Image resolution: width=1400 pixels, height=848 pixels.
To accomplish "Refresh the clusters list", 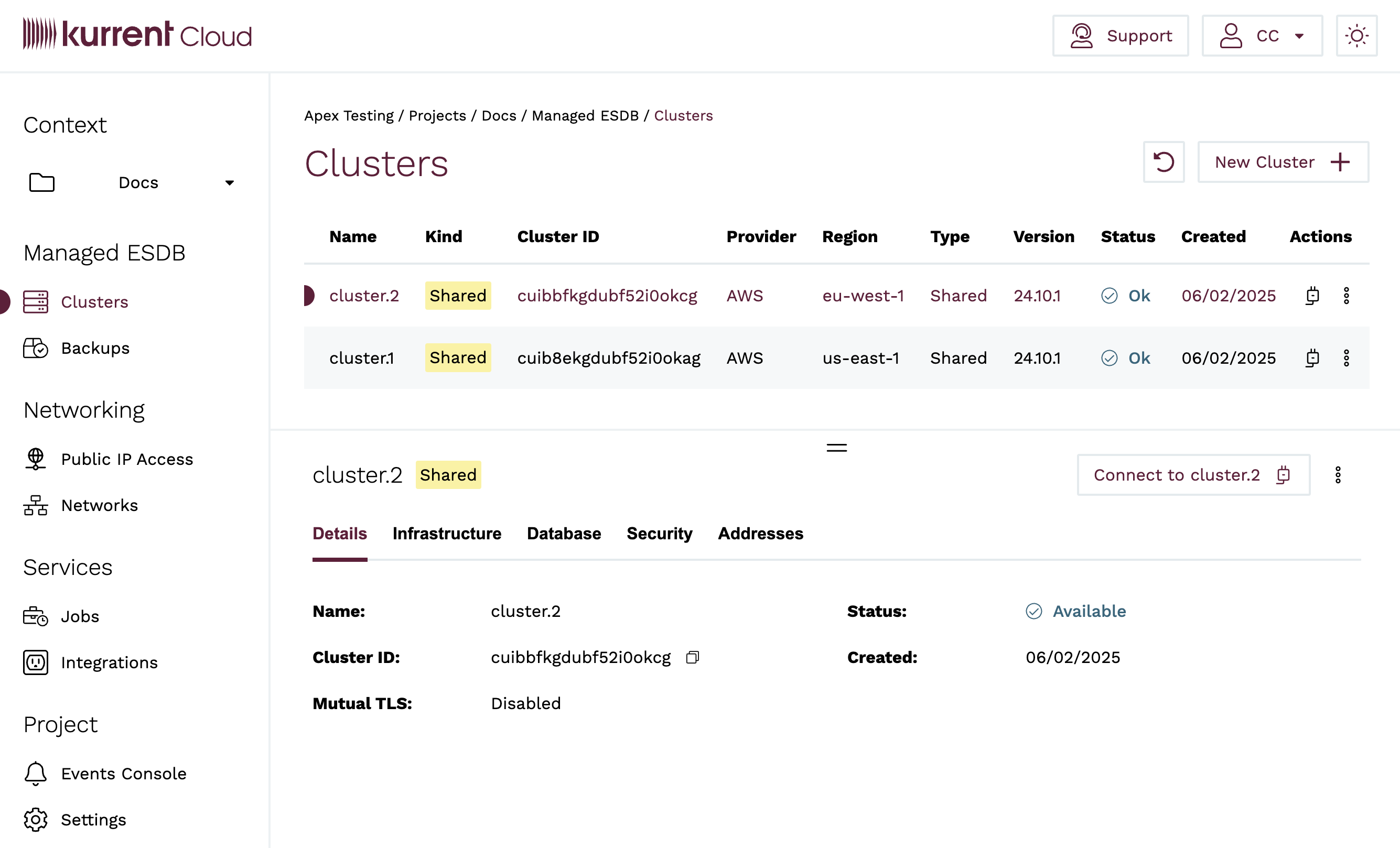I will [1164, 162].
